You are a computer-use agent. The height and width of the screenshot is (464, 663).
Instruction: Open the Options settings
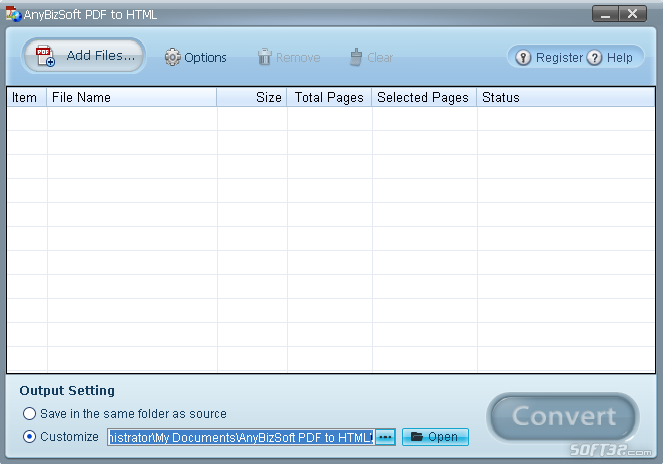(x=195, y=57)
